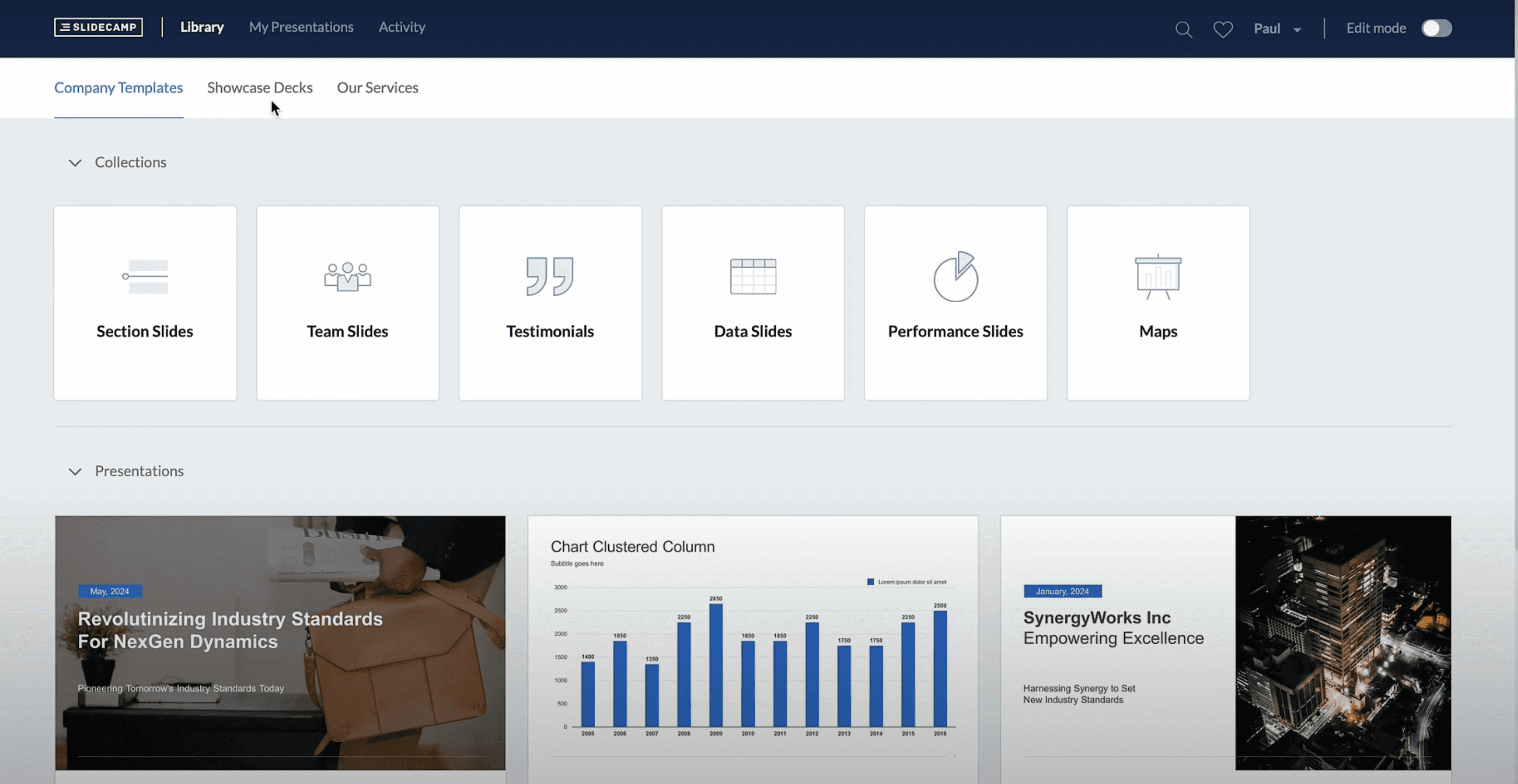Screen dimensions: 1518x784
Task: Collapse the Presentations section chevron
Action: pos(75,472)
